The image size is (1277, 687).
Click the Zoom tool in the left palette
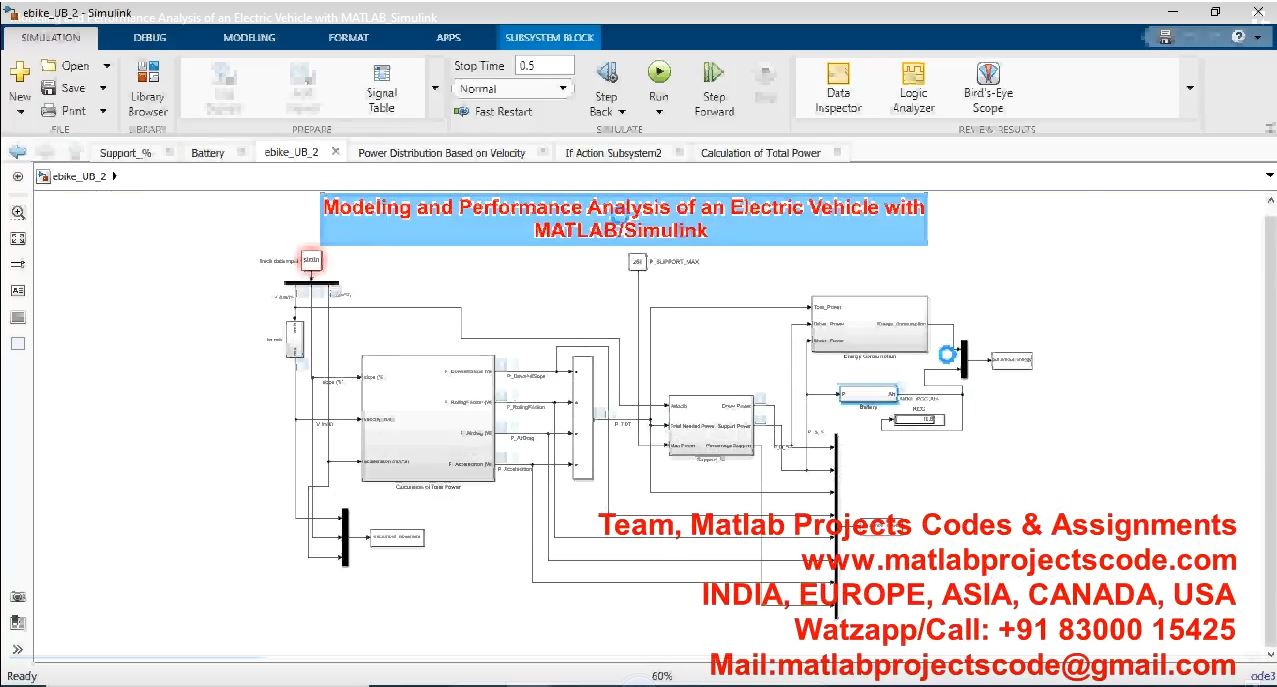pos(18,212)
